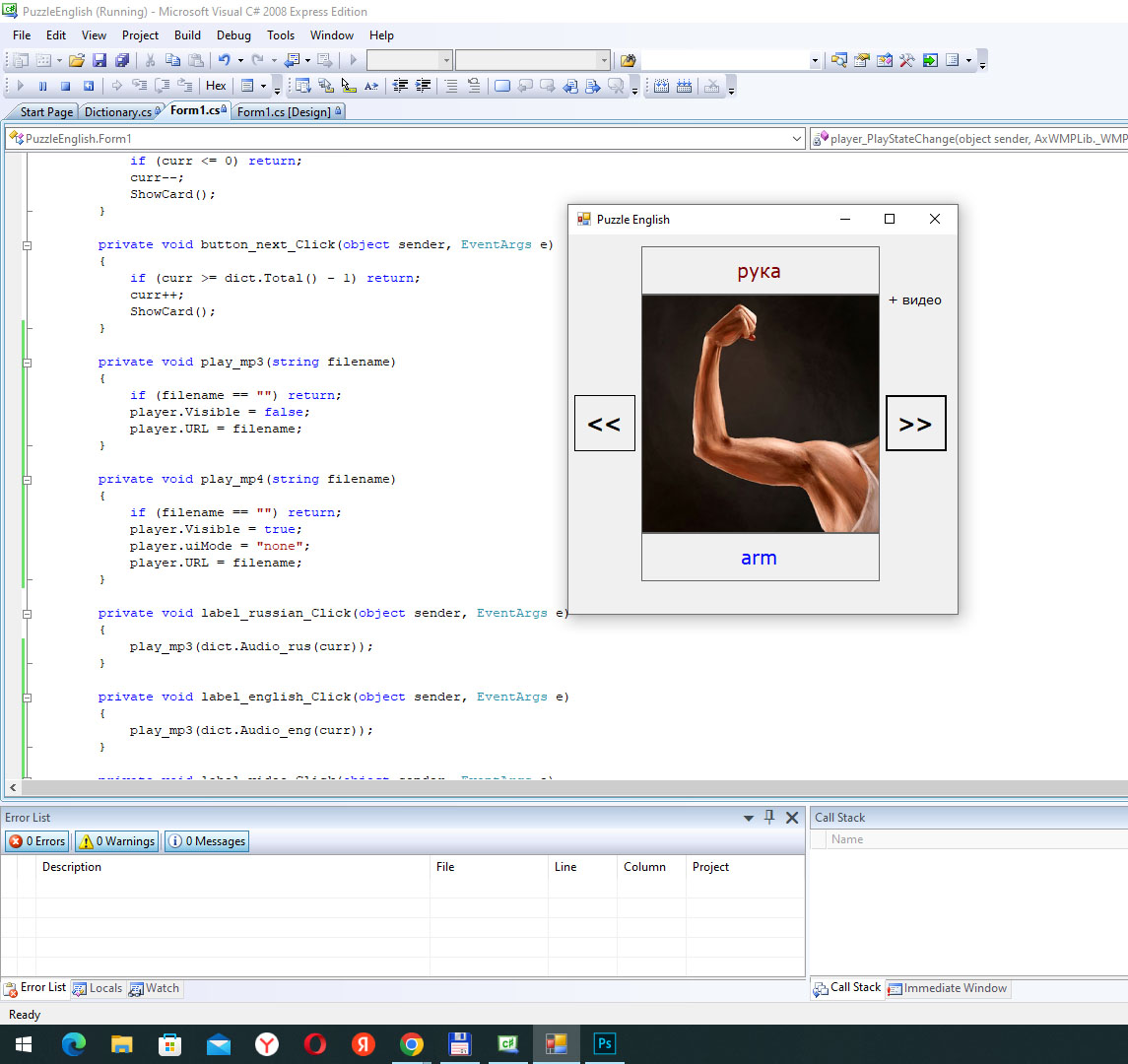
Task: Click the Display Parameter Info icon
Action: coord(326,86)
